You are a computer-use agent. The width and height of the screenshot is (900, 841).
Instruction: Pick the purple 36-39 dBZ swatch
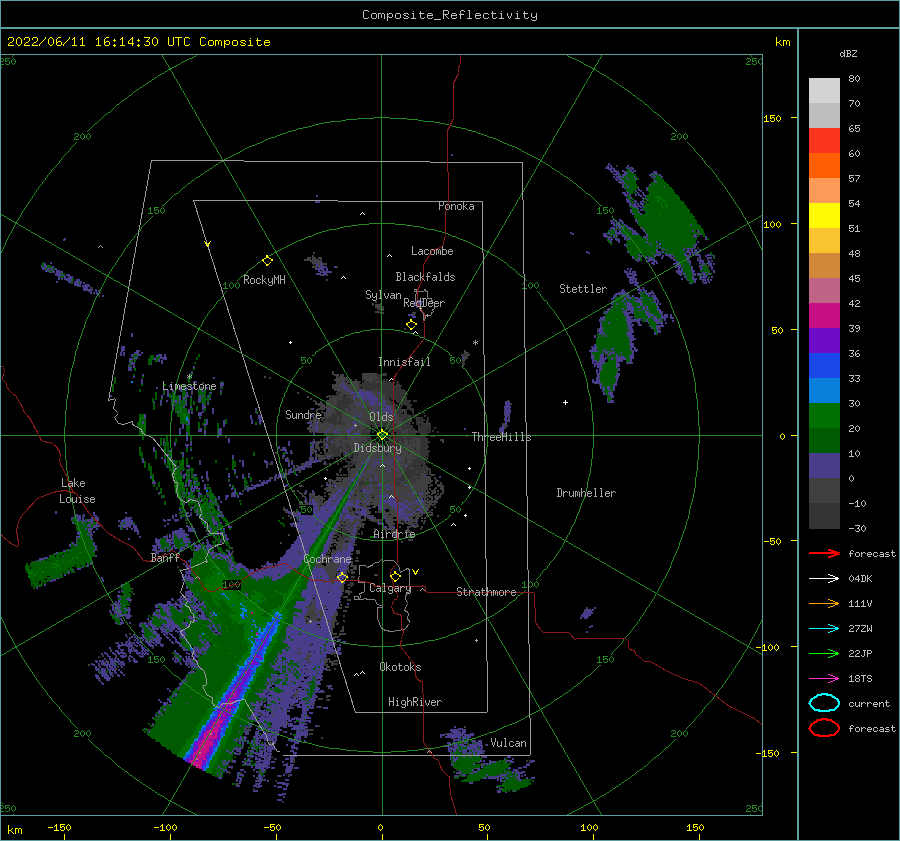pos(824,341)
